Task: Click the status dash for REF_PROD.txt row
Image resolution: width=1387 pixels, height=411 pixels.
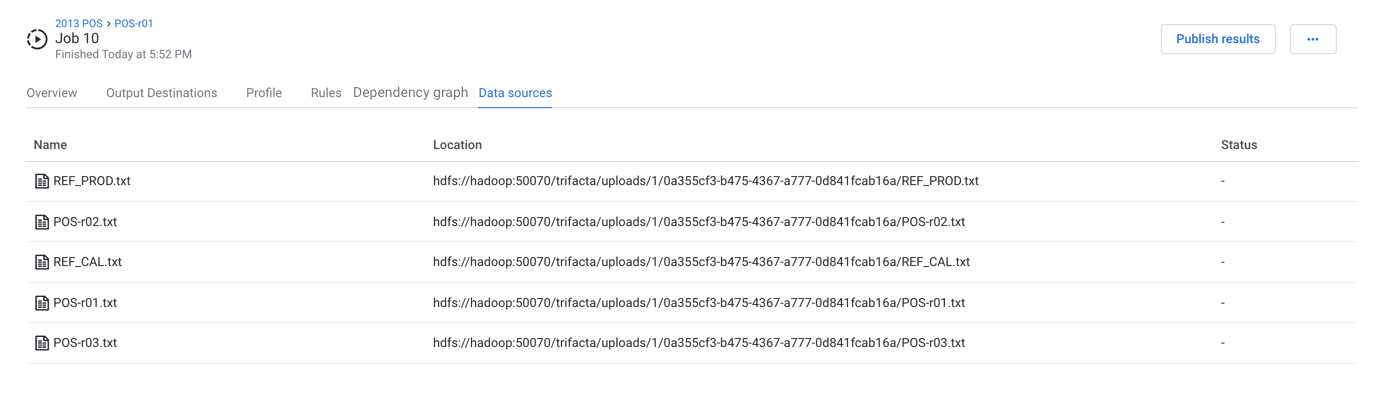Action: (x=1223, y=181)
